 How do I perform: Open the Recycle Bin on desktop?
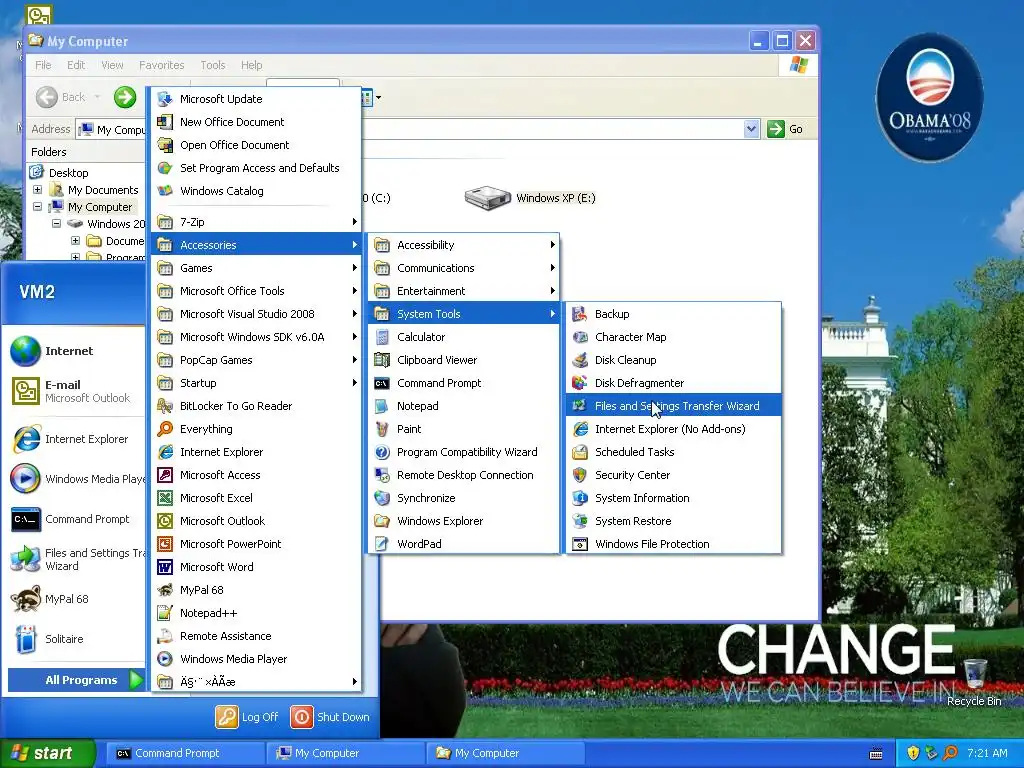[974, 682]
